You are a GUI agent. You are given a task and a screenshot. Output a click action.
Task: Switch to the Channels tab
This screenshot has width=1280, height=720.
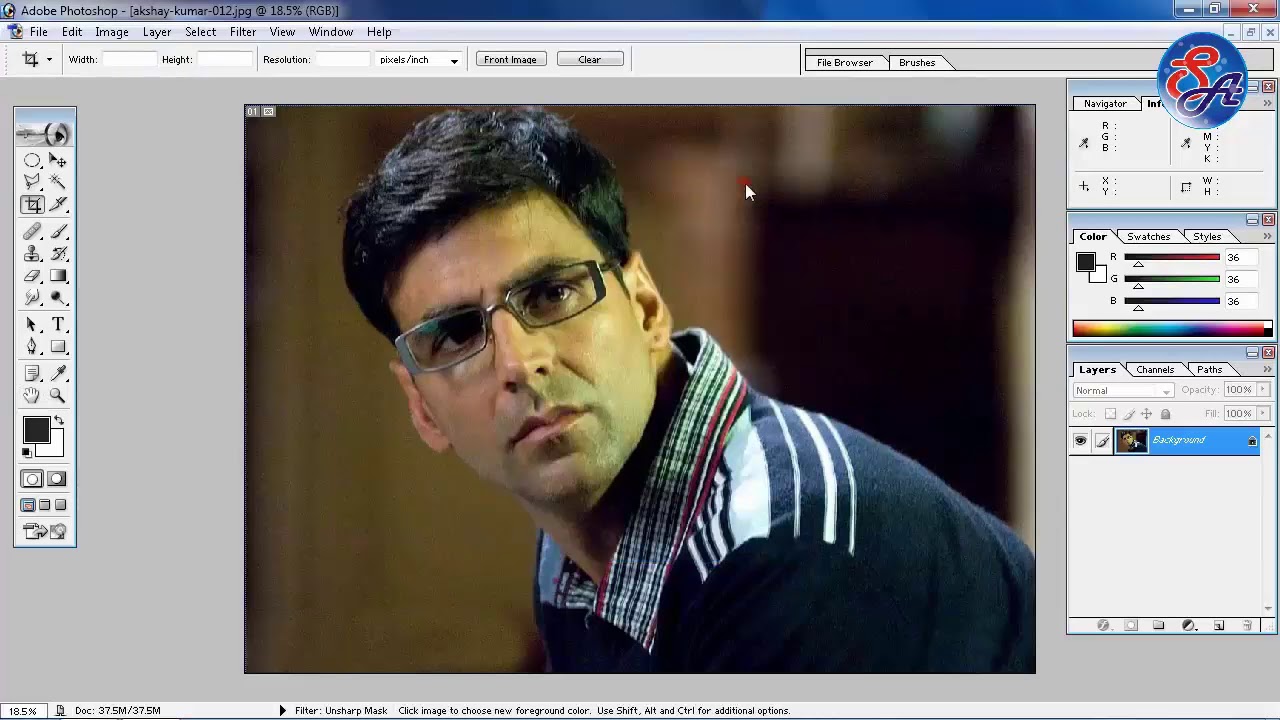1155,370
